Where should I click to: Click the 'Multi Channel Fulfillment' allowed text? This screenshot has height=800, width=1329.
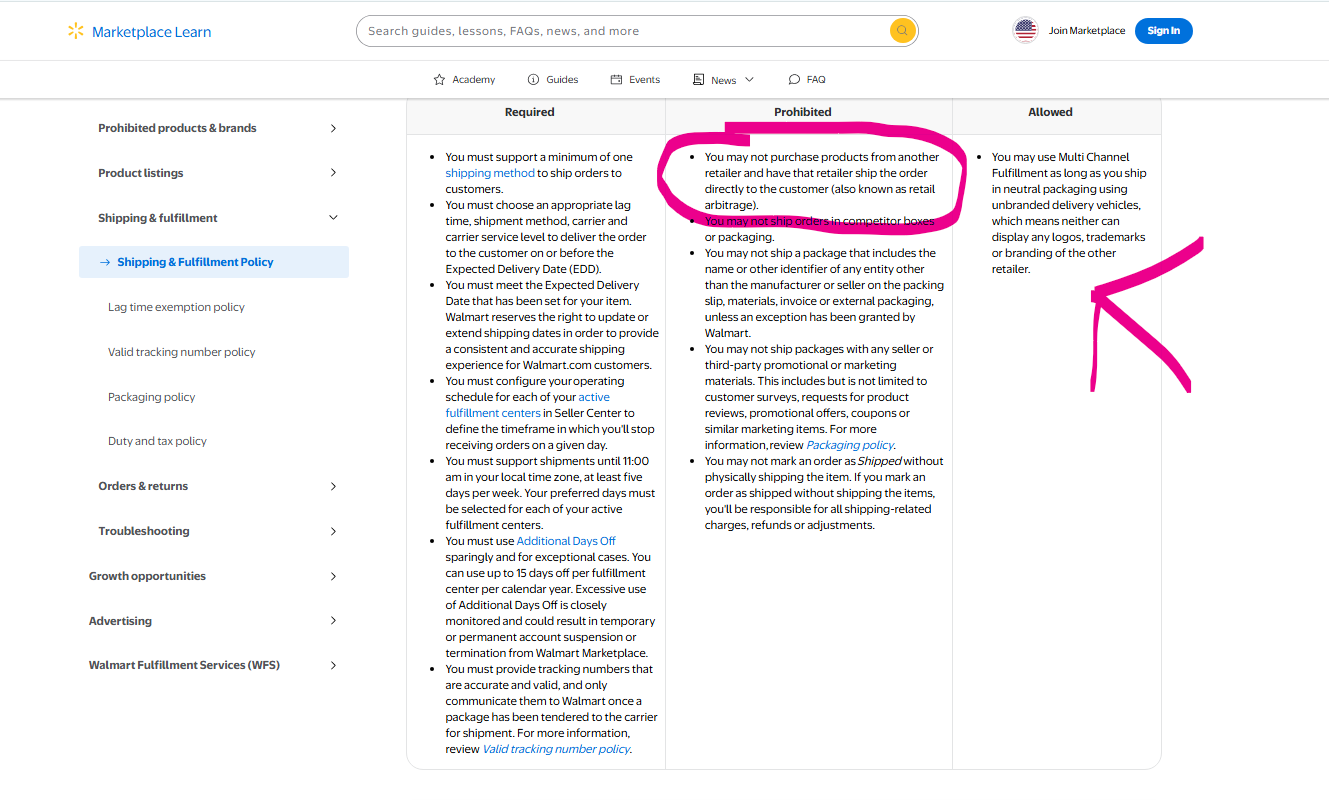(x=1069, y=213)
